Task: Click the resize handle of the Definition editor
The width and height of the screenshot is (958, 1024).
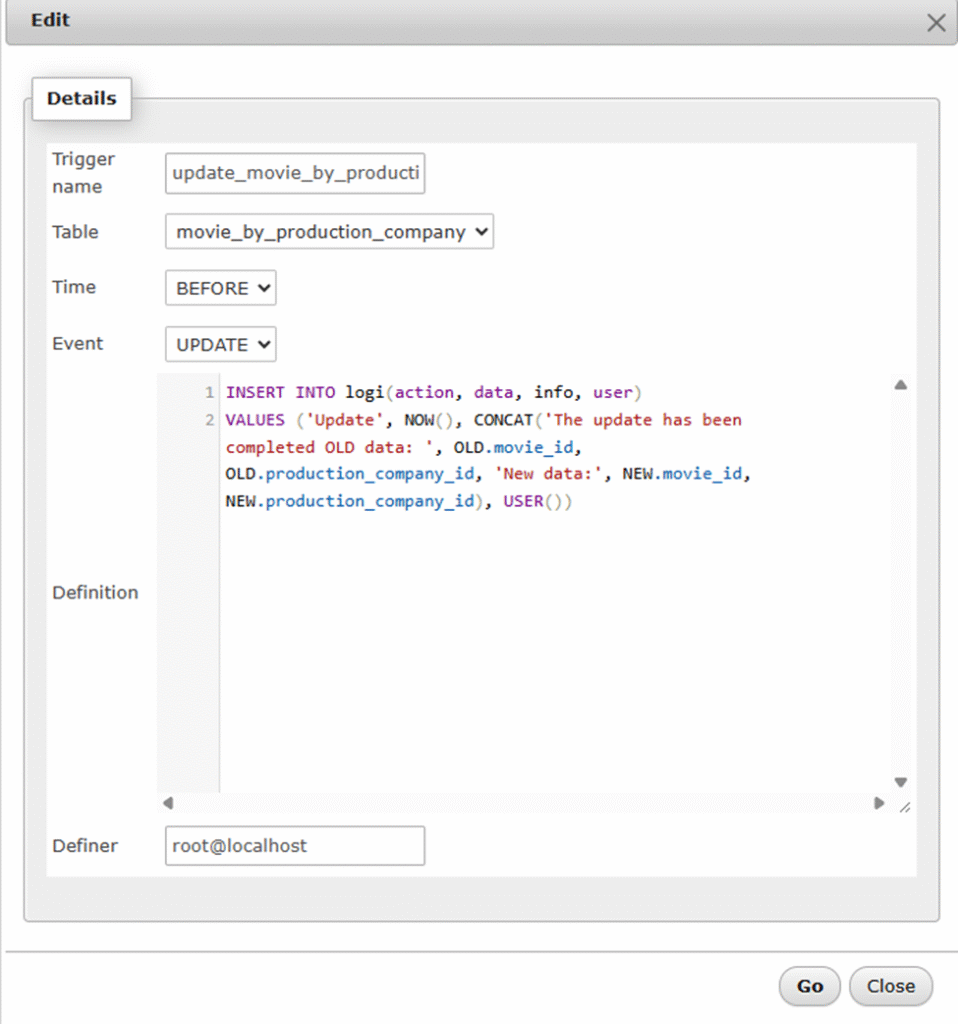Action: tap(904, 807)
